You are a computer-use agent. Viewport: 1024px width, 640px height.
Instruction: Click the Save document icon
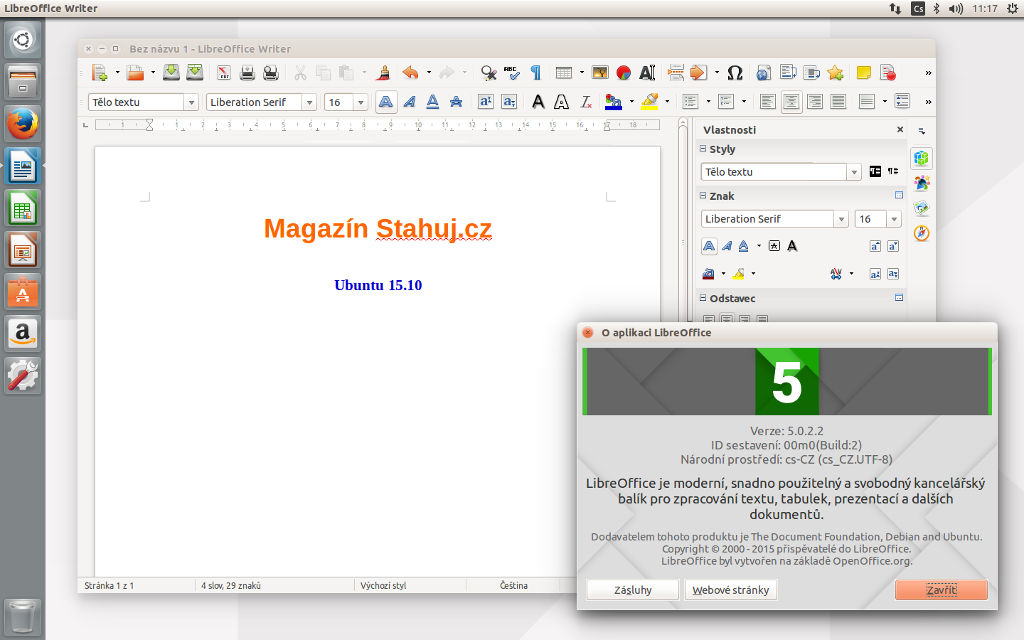click(x=171, y=72)
